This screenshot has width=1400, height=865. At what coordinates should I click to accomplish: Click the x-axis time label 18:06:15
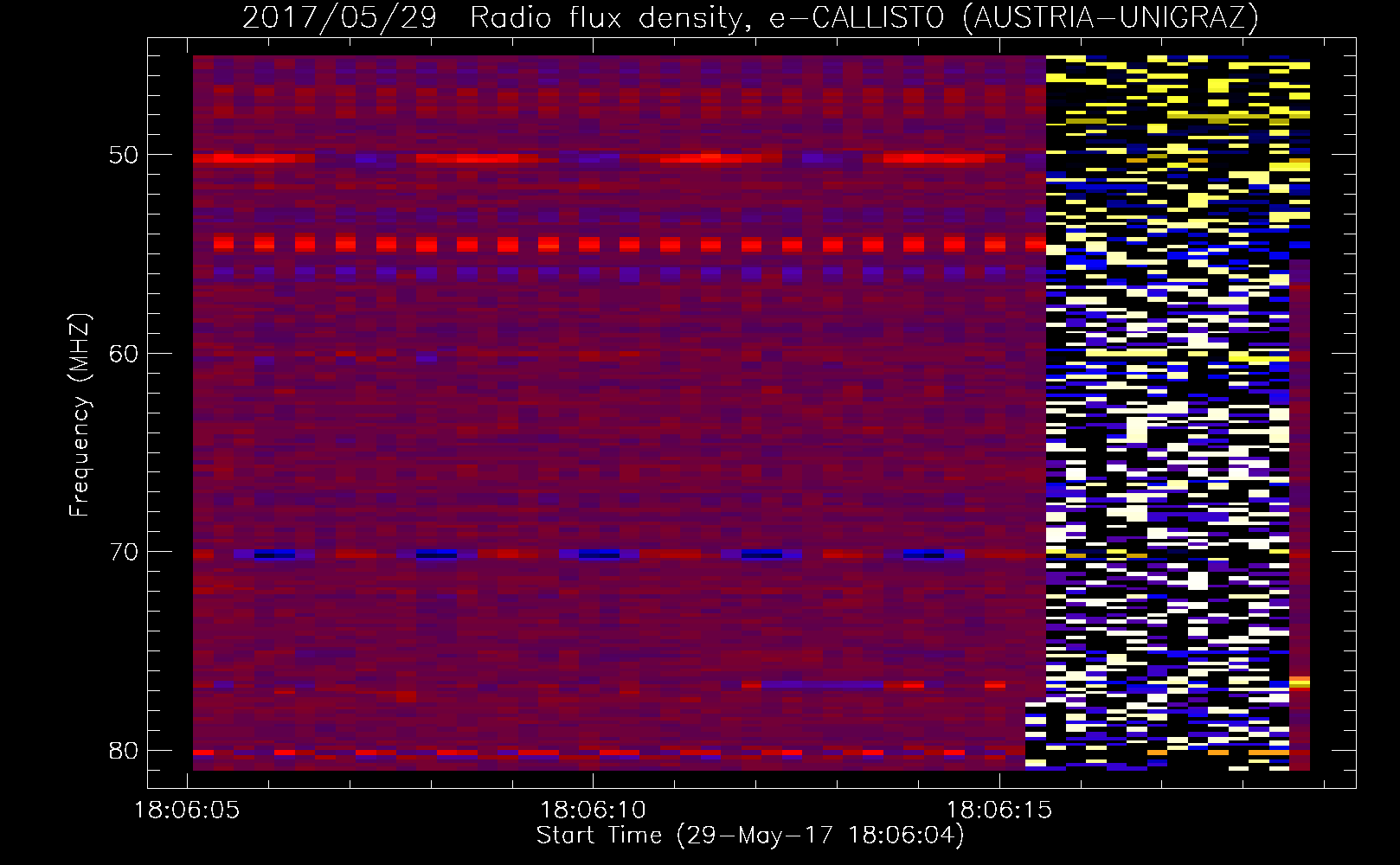(999, 811)
